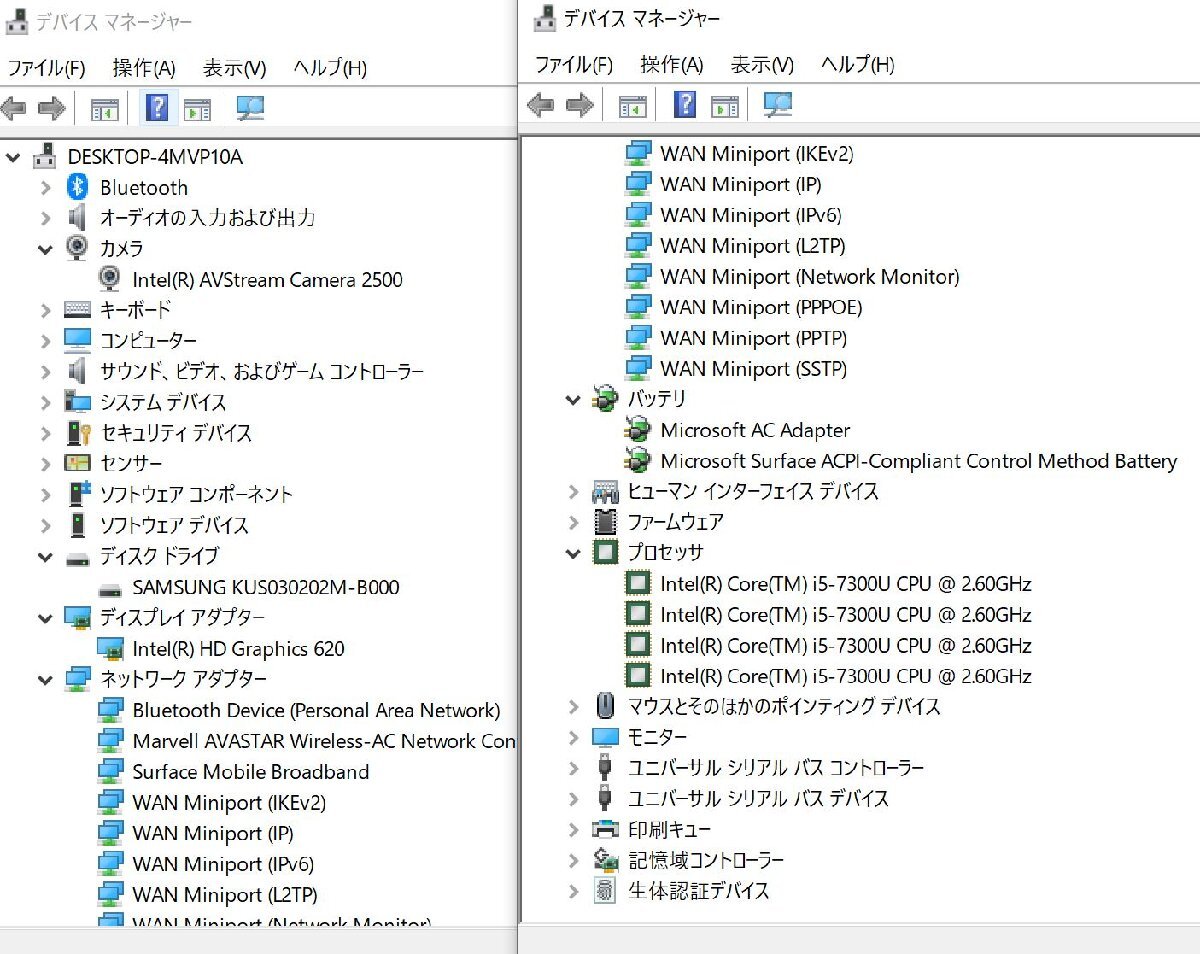Collapse the ディスク ドライブ category

click(x=45, y=557)
